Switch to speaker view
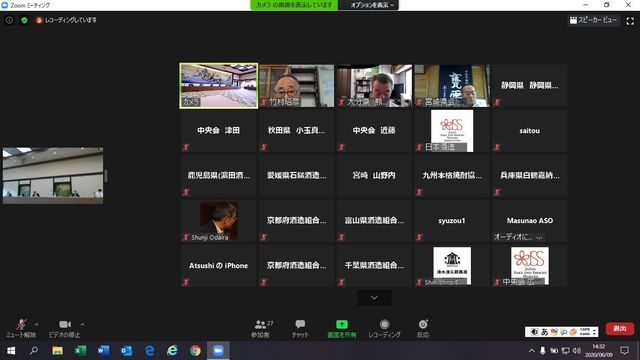The height and width of the screenshot is (360, 640). pyautogui.click(x=593, y=20)
